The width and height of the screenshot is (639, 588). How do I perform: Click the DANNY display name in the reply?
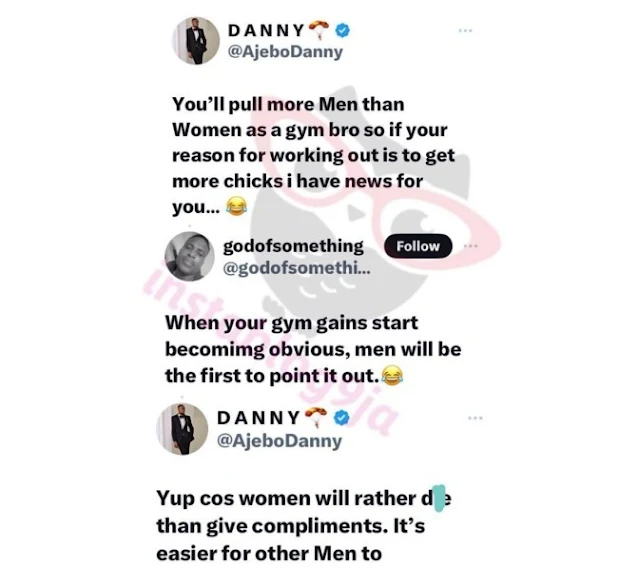[x=258, y=418]
